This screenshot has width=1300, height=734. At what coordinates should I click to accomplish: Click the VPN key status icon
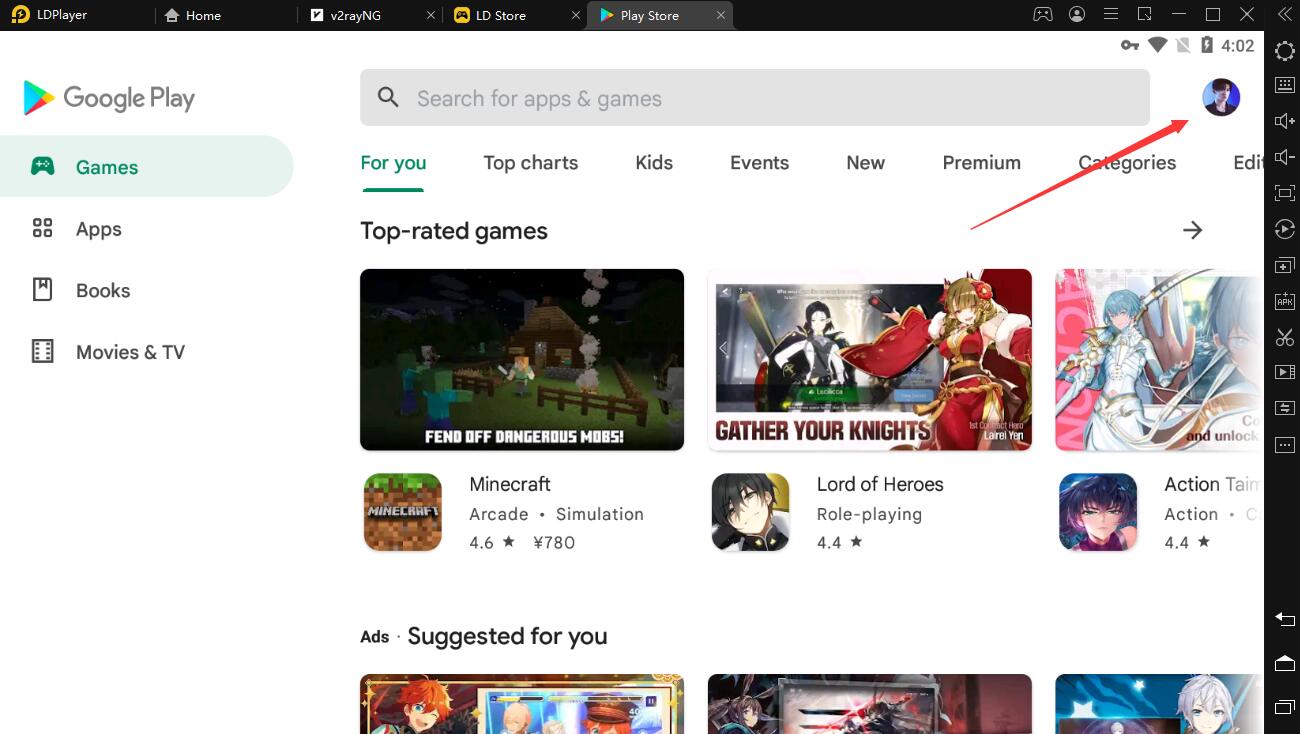[x=1130, y=45]
